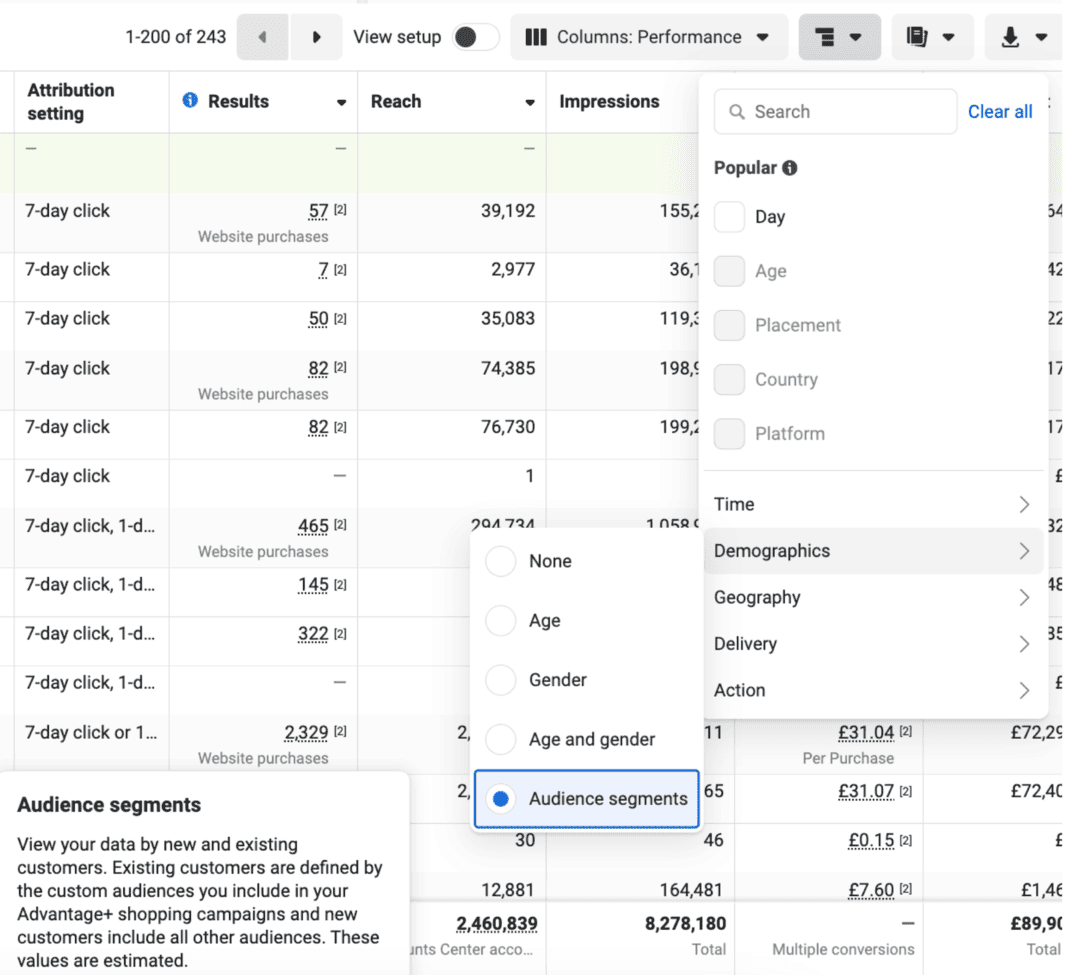Viewport: 1070px width, 975px height.
Task: Click the 35,083 reach cell
Action: pos(508,319)
